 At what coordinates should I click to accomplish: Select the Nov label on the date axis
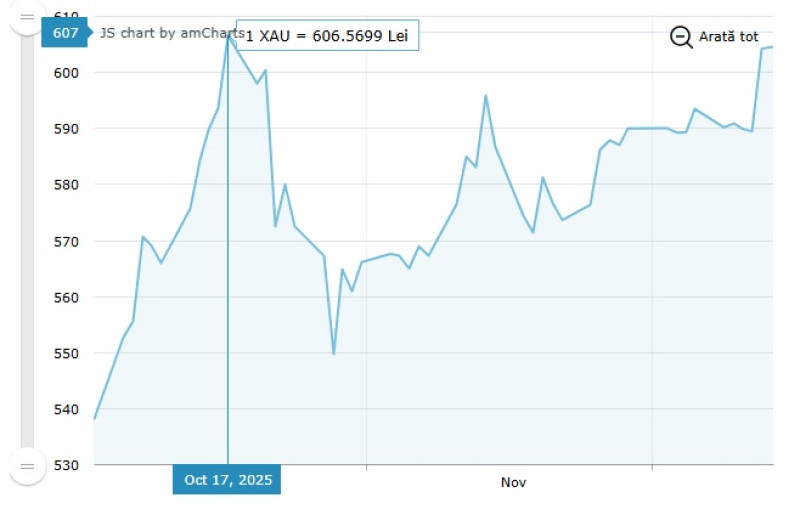point(513,482)
